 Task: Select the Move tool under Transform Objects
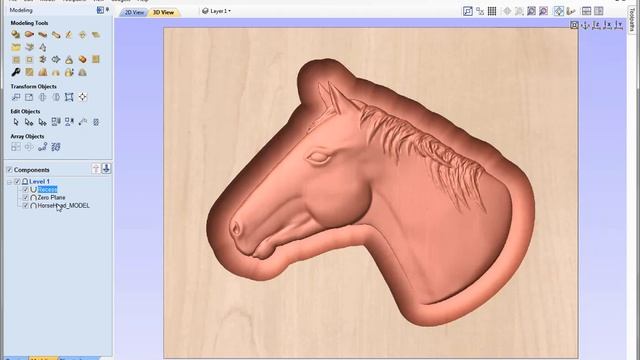[x=16, y=97]
